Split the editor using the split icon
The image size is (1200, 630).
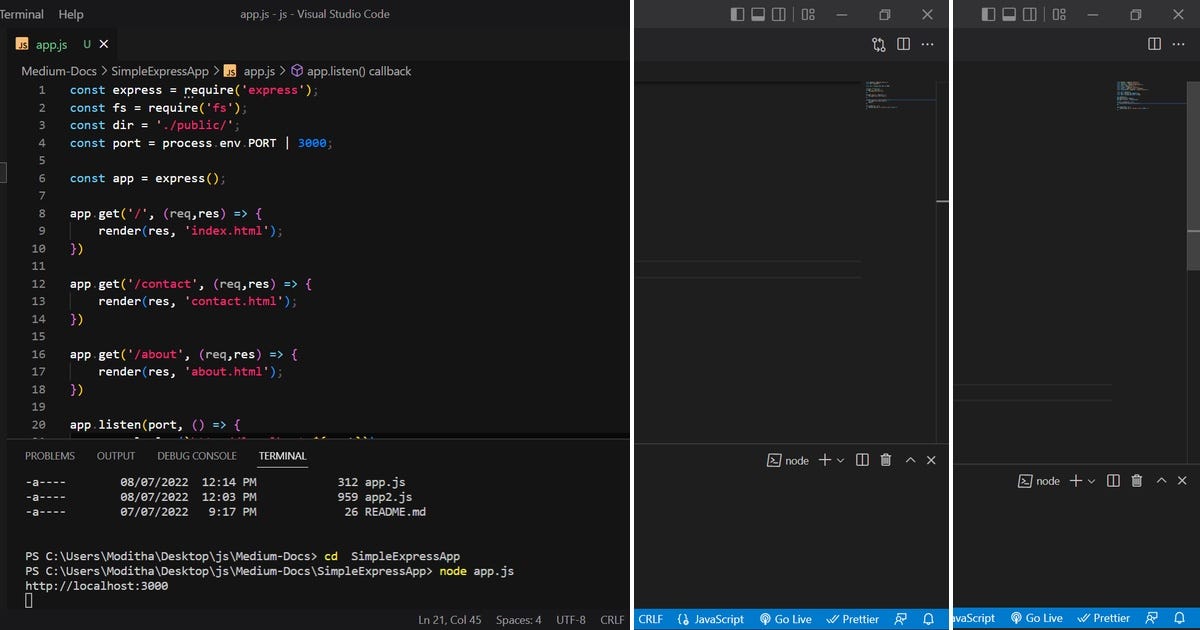903,45
